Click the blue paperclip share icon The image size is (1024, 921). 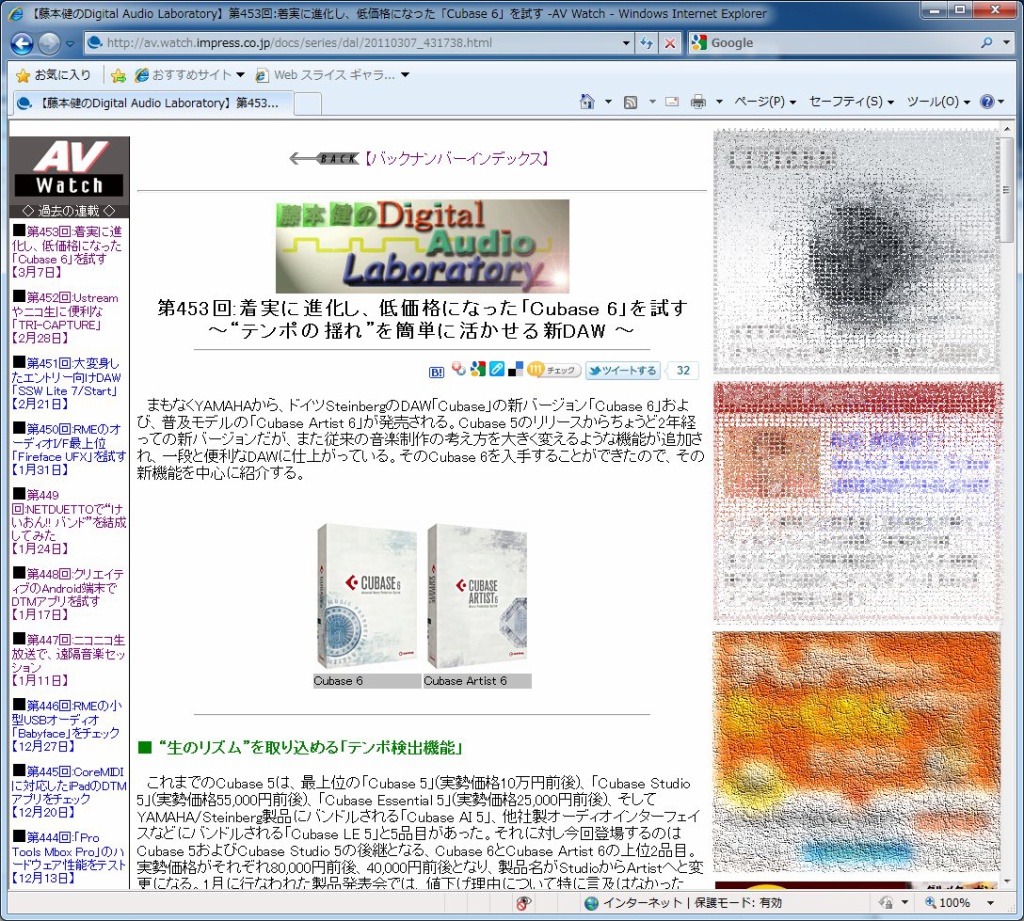coord(497,369)
